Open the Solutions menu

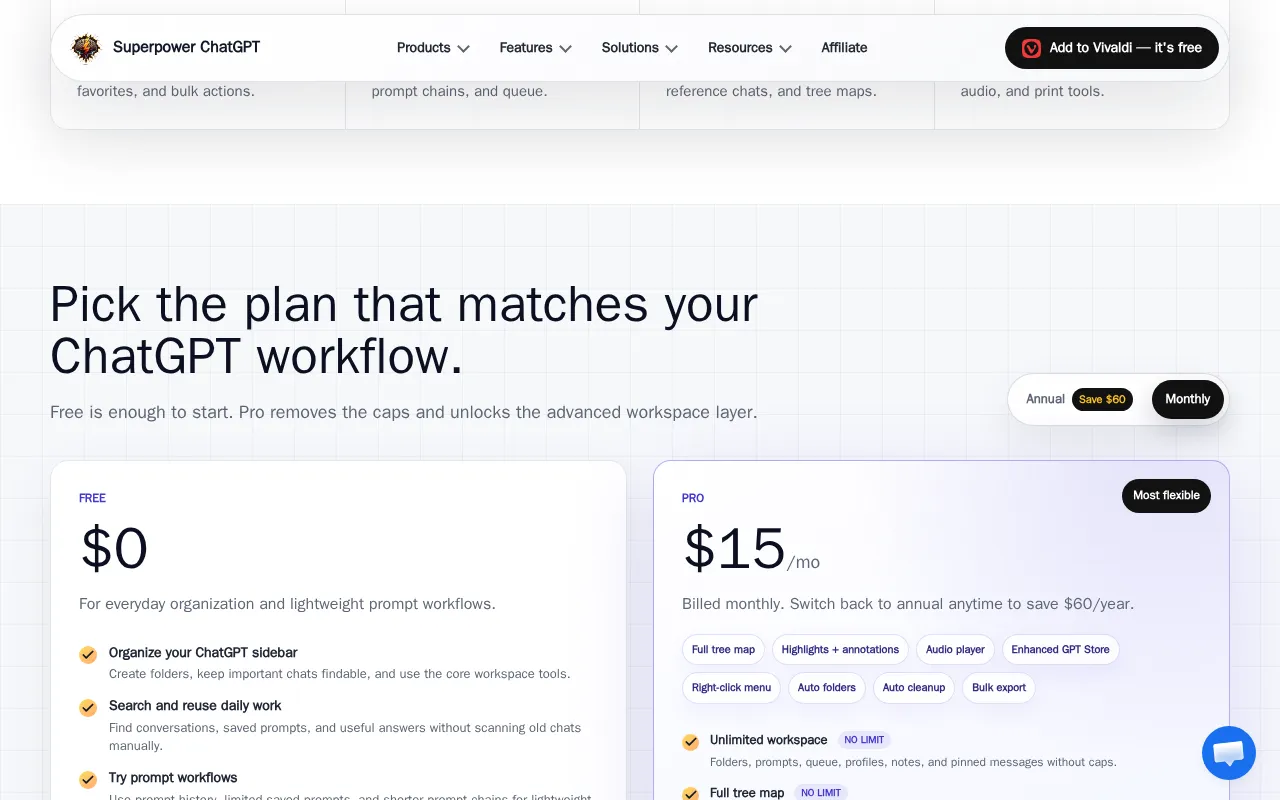click(x=640, y=48)
